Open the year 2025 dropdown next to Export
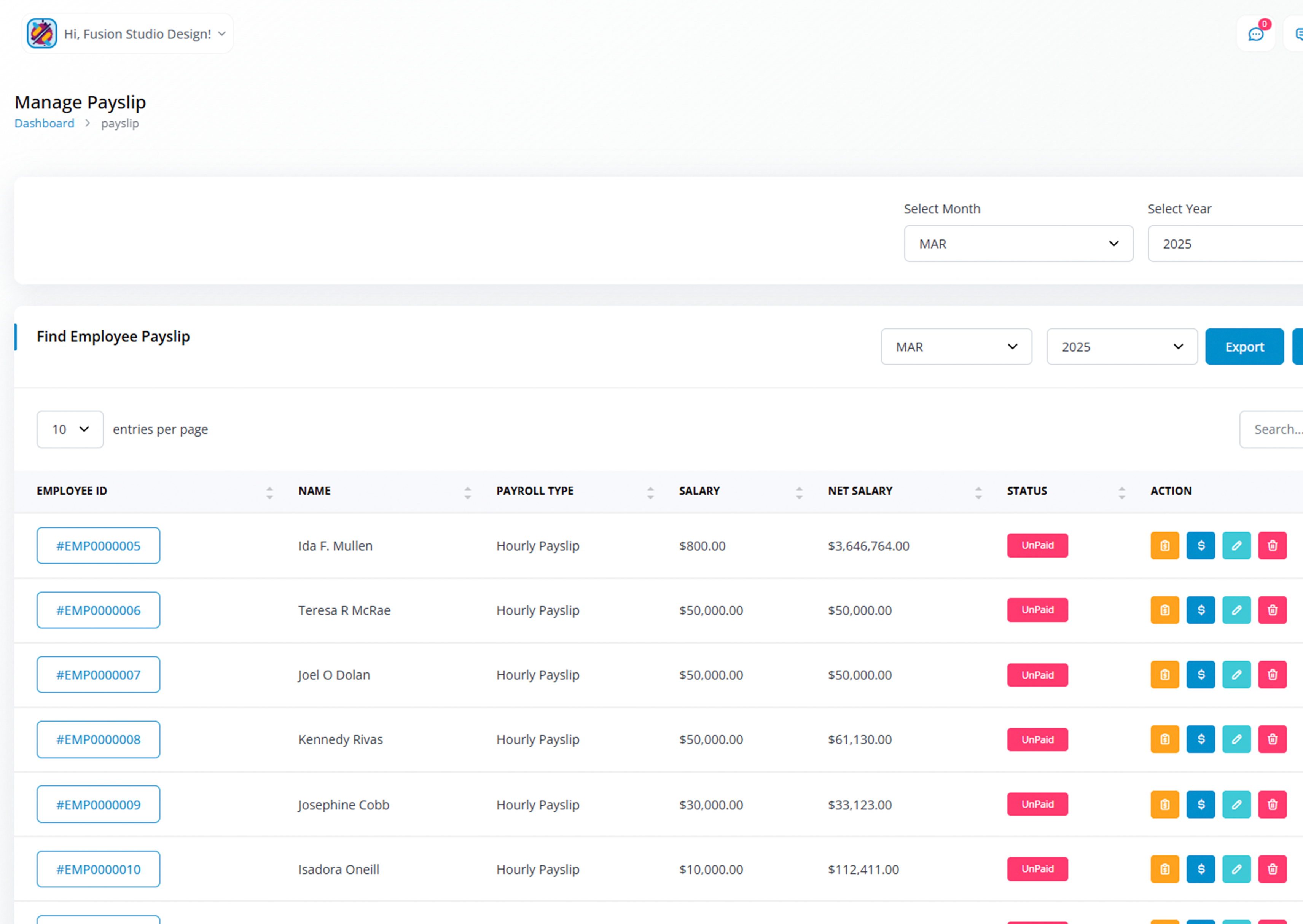The width and height of the screenshot is (1303, 924). 1122,346
